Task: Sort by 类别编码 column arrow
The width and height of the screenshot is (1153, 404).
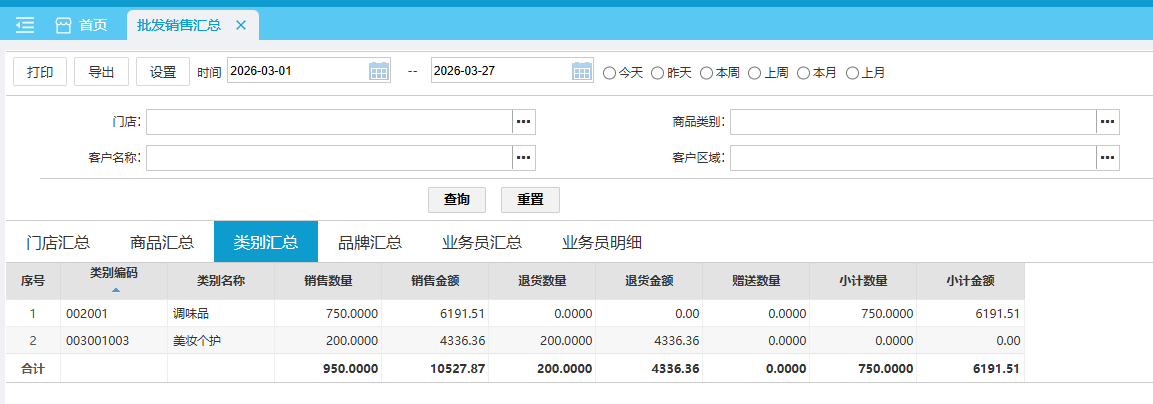Action: click(114, 290)
